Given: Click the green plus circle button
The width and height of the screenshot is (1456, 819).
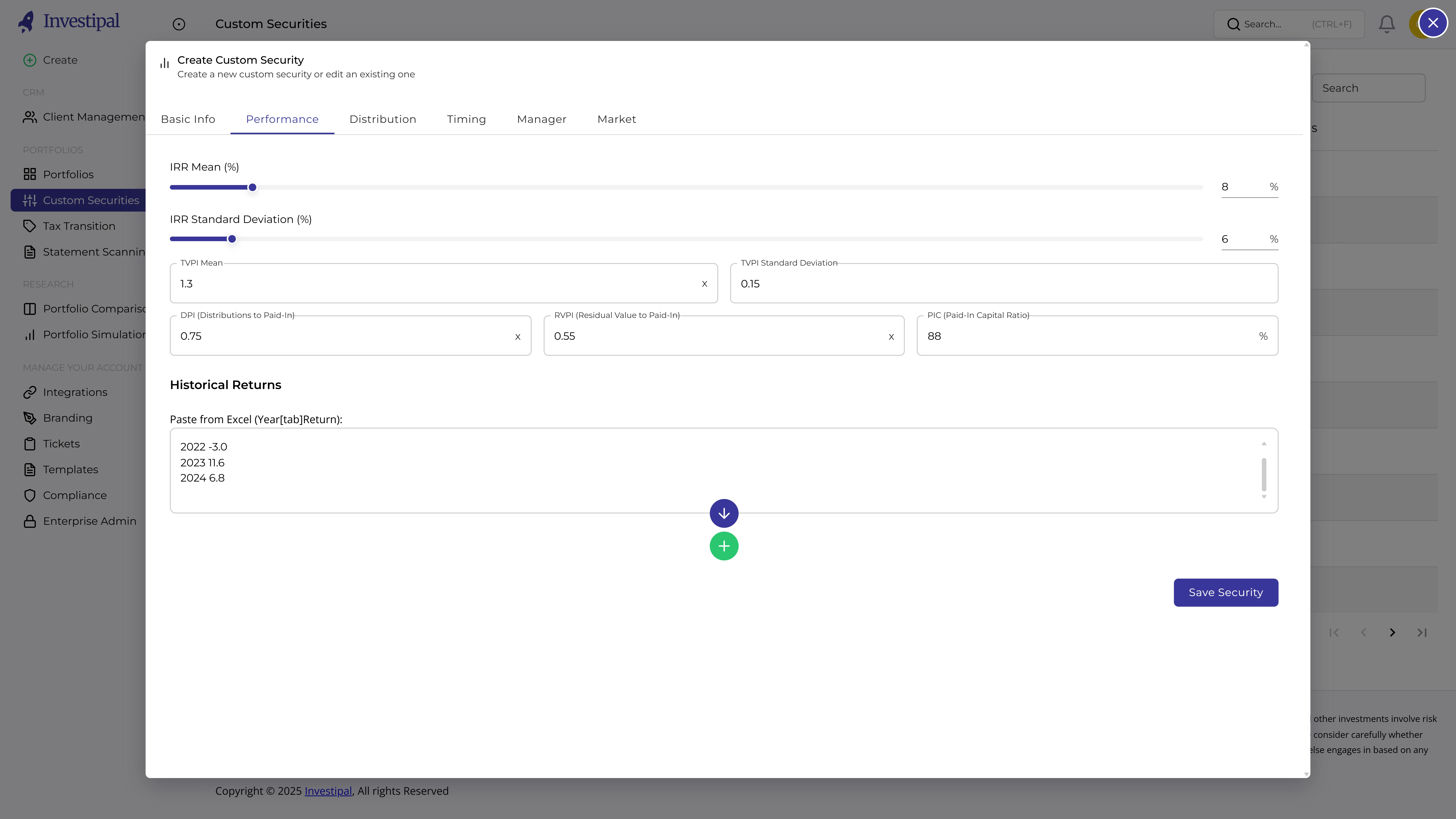Looking at the screenshot, I should click(724, 546).
